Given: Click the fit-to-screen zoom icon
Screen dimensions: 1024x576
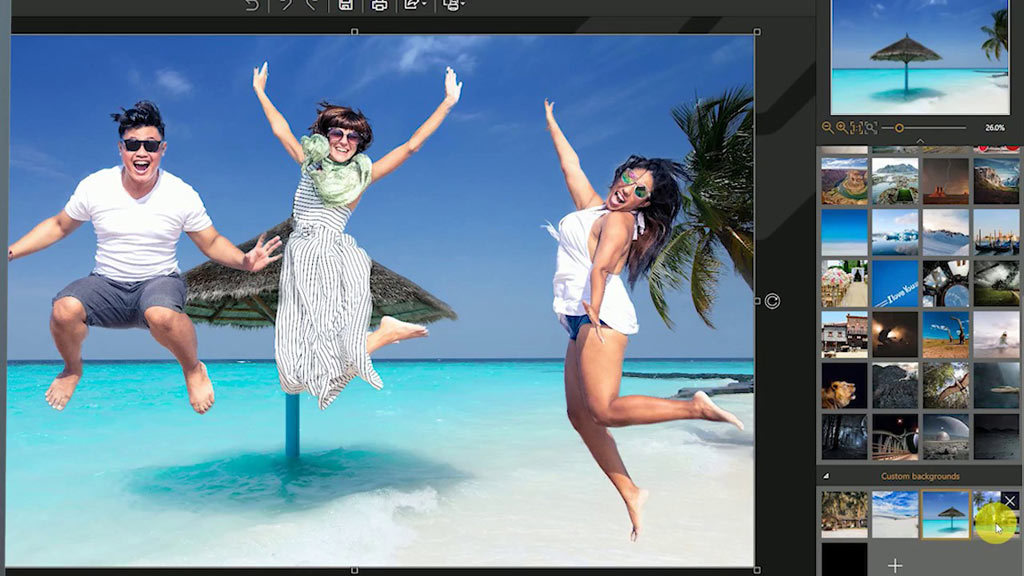Looking at the screenshot, I should tap(871, 128).
